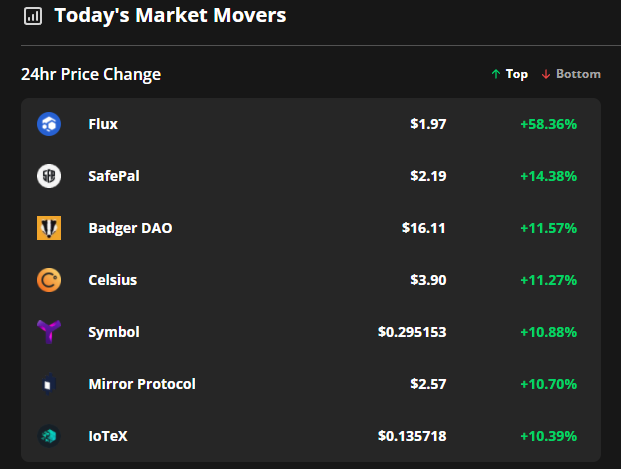Click the IoTeX +10.39% change value
Viewport: 621px width, 469px height.
pyautogui.click(x=548, y=436)
